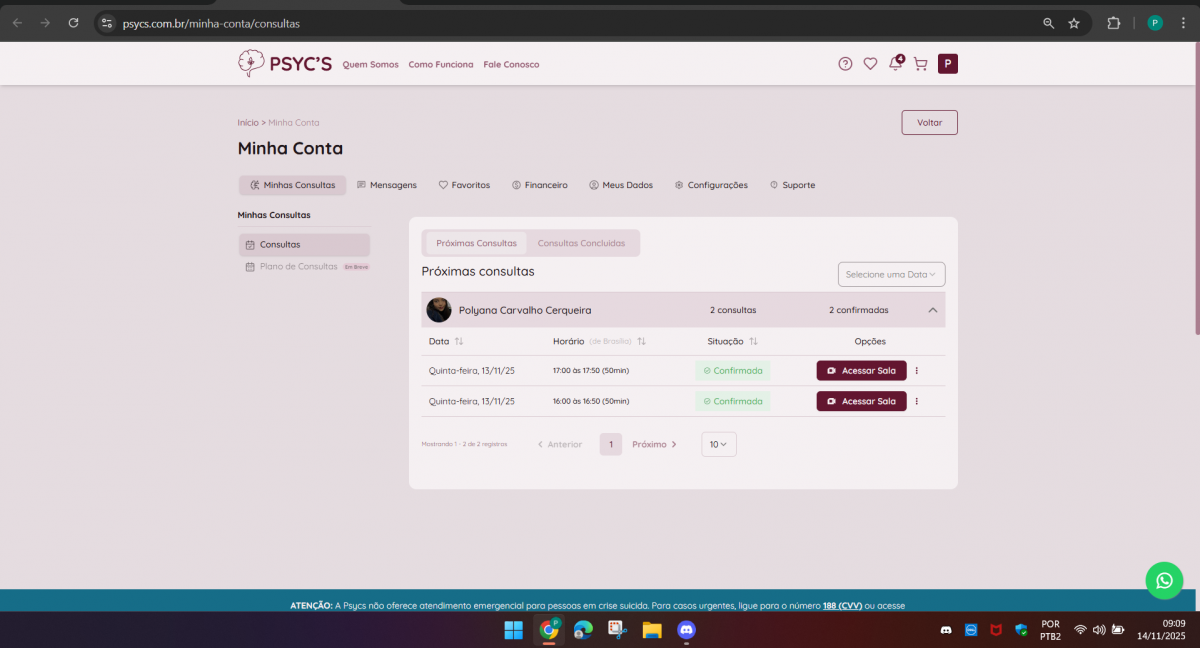Viewport: 1200px width, 648px height.
Task: Open the Financeiro tab
Action: click(539, 185)
